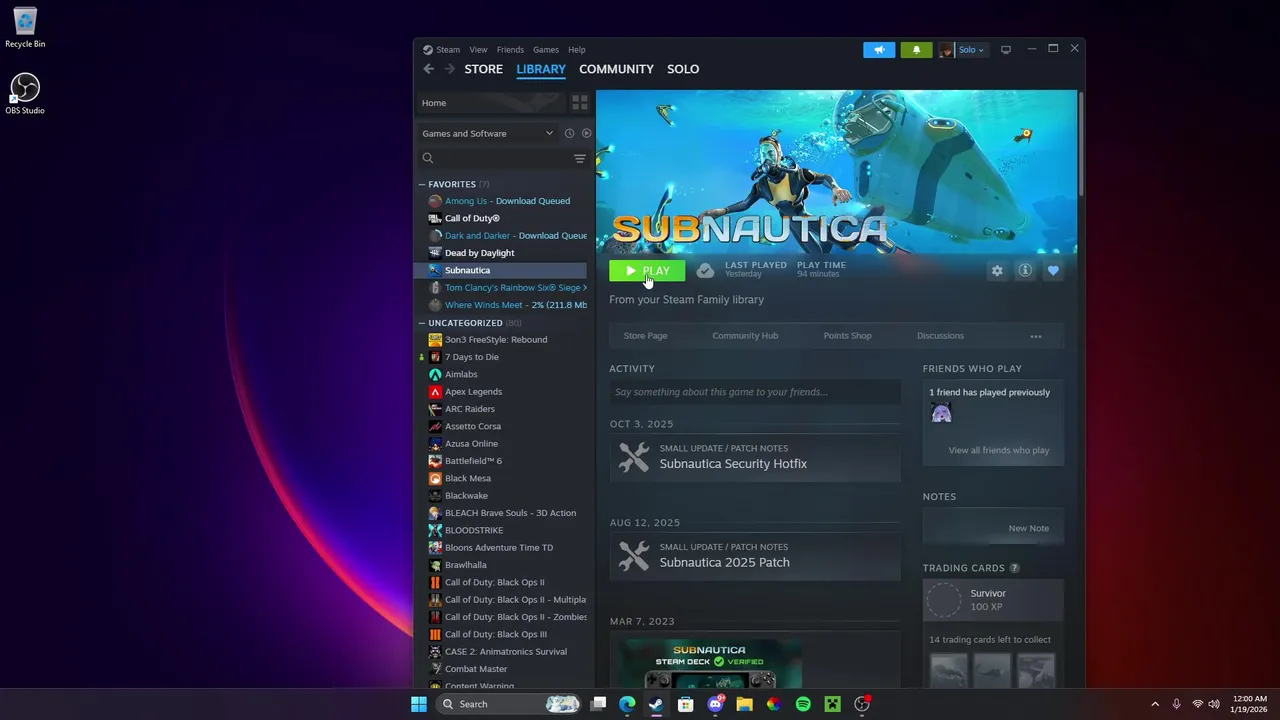1280x720 pixels.
Task: Open the Friends menu
Action: [x=510, y=50]
